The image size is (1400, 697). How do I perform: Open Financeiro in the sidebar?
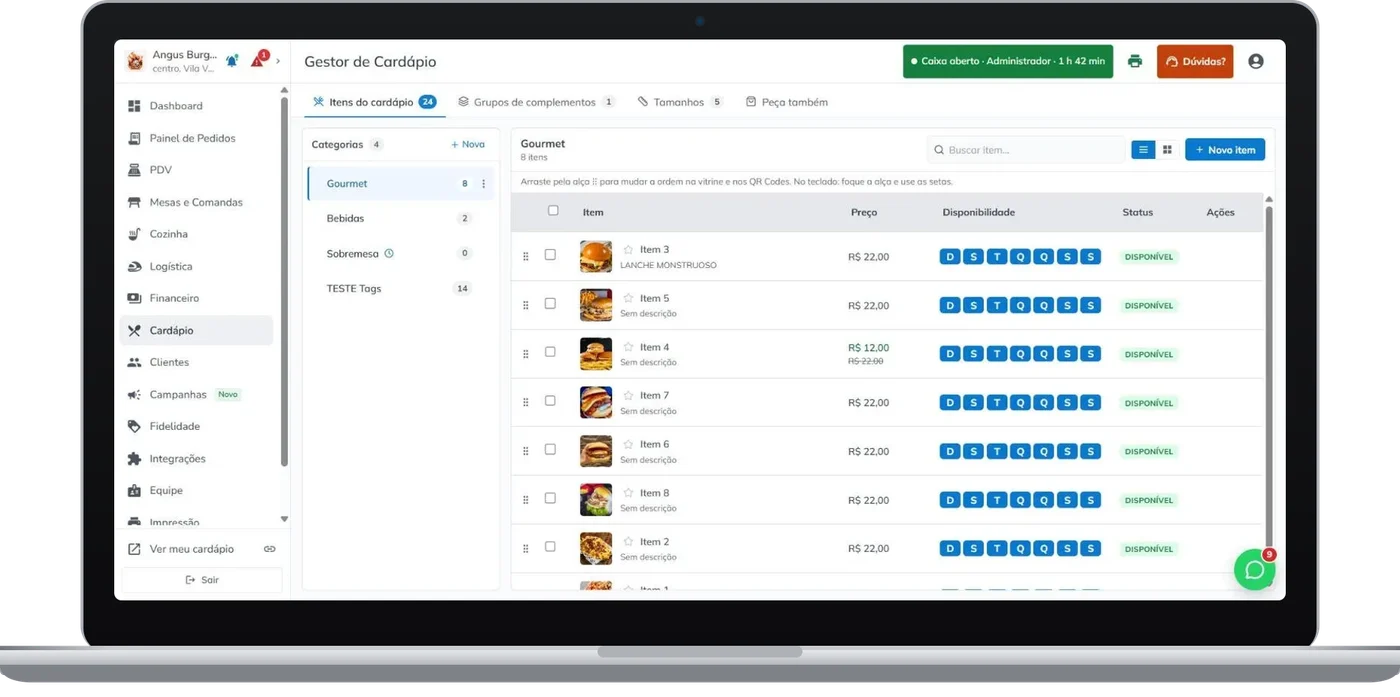point(196,298)
